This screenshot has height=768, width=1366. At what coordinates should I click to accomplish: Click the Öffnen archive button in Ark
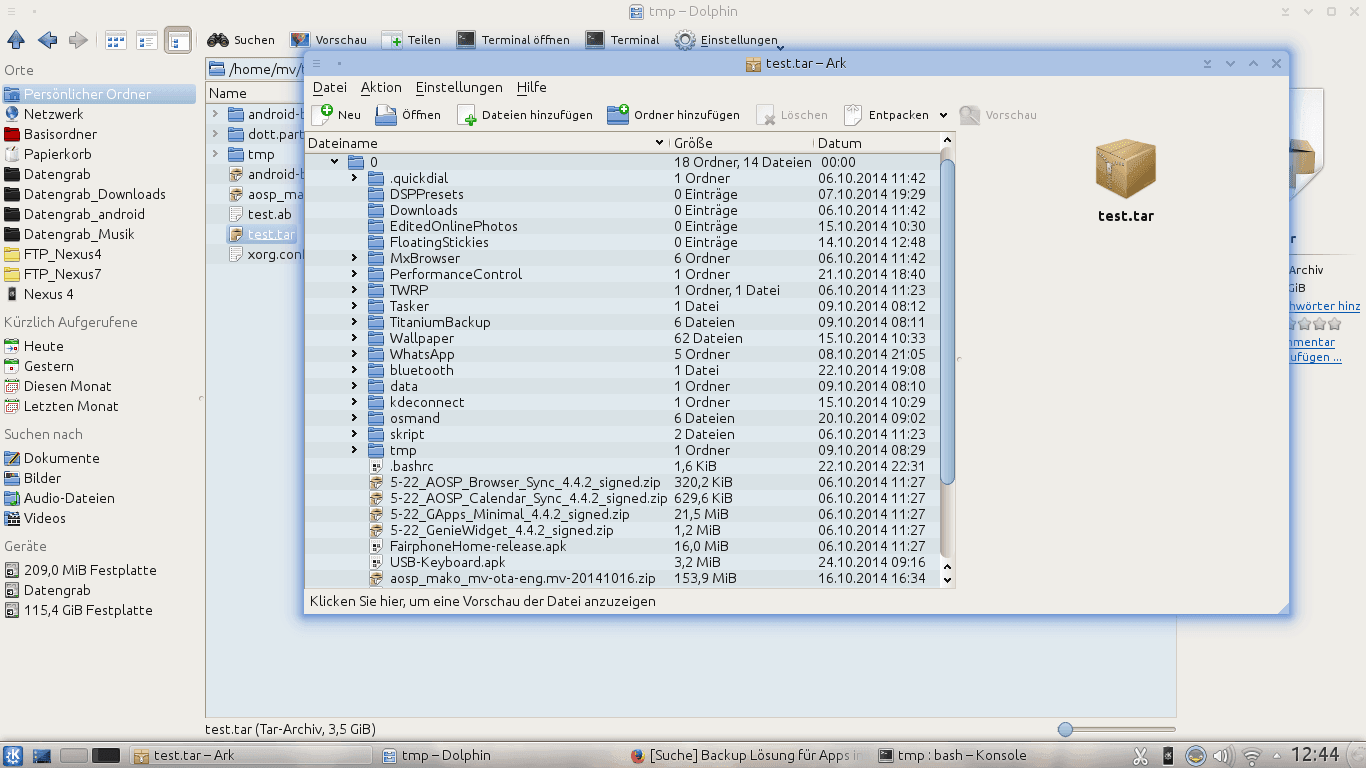coord(408,115)
